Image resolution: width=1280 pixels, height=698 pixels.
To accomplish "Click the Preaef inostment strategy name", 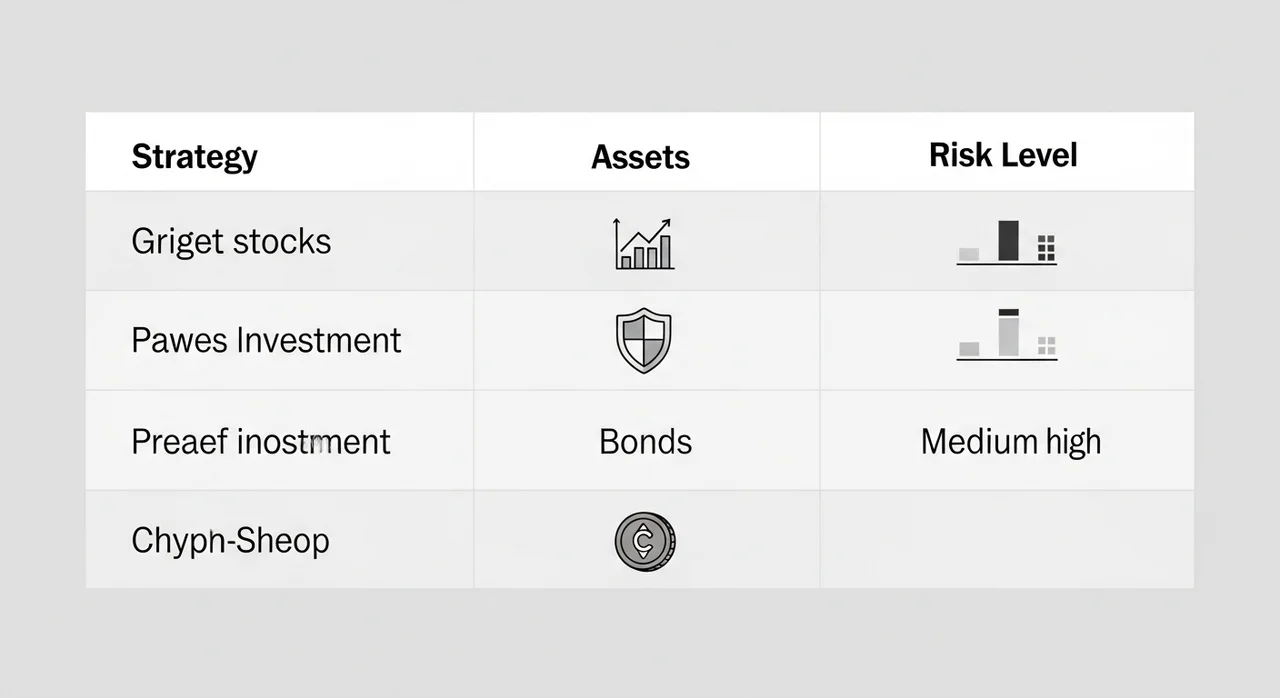I will (261, 441).
